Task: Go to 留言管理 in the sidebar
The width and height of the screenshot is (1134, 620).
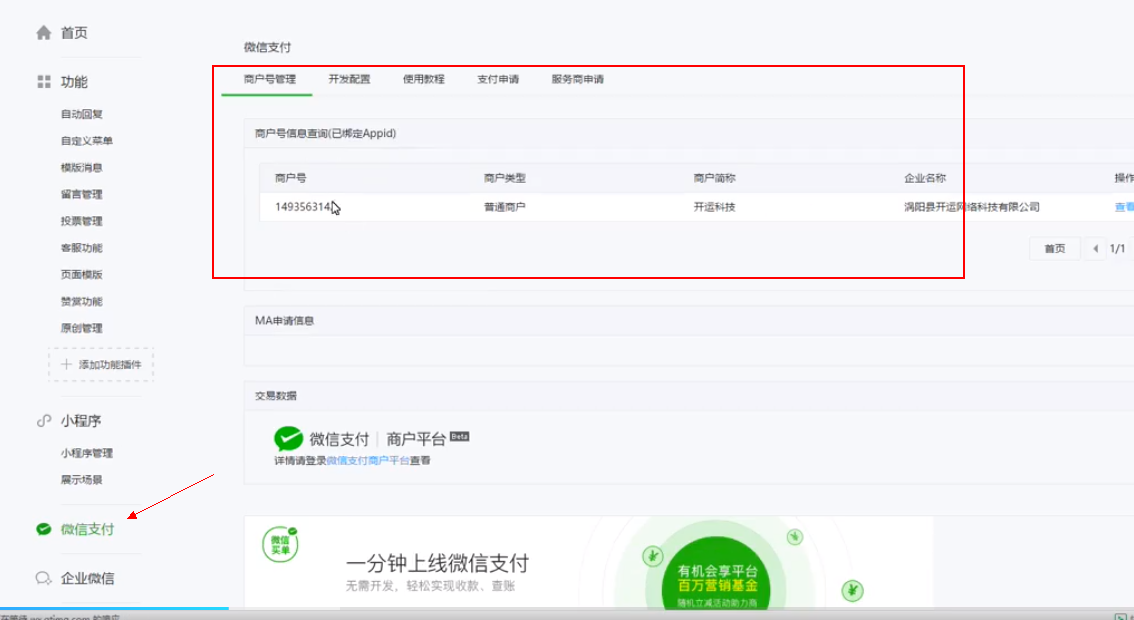Action: coord(82,194)
